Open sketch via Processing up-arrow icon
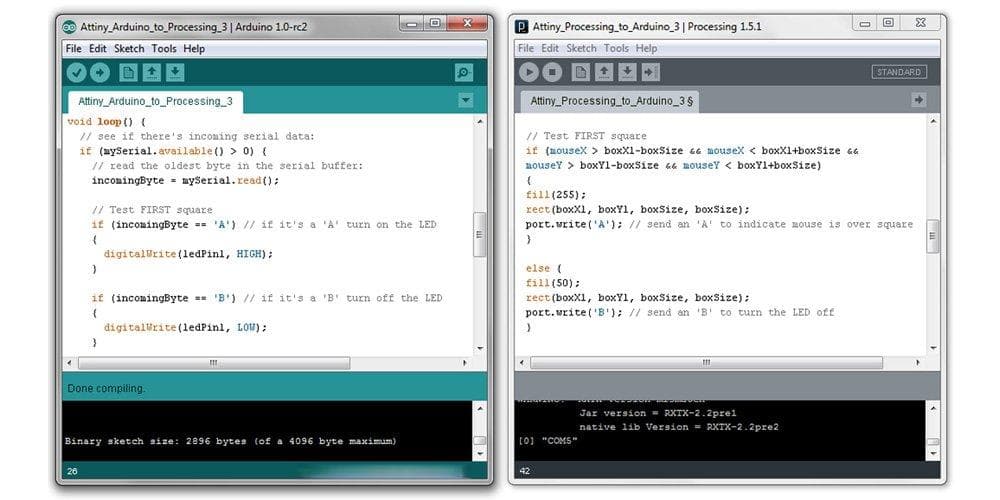Screen dimensions: 1000x500 [604, 72]
